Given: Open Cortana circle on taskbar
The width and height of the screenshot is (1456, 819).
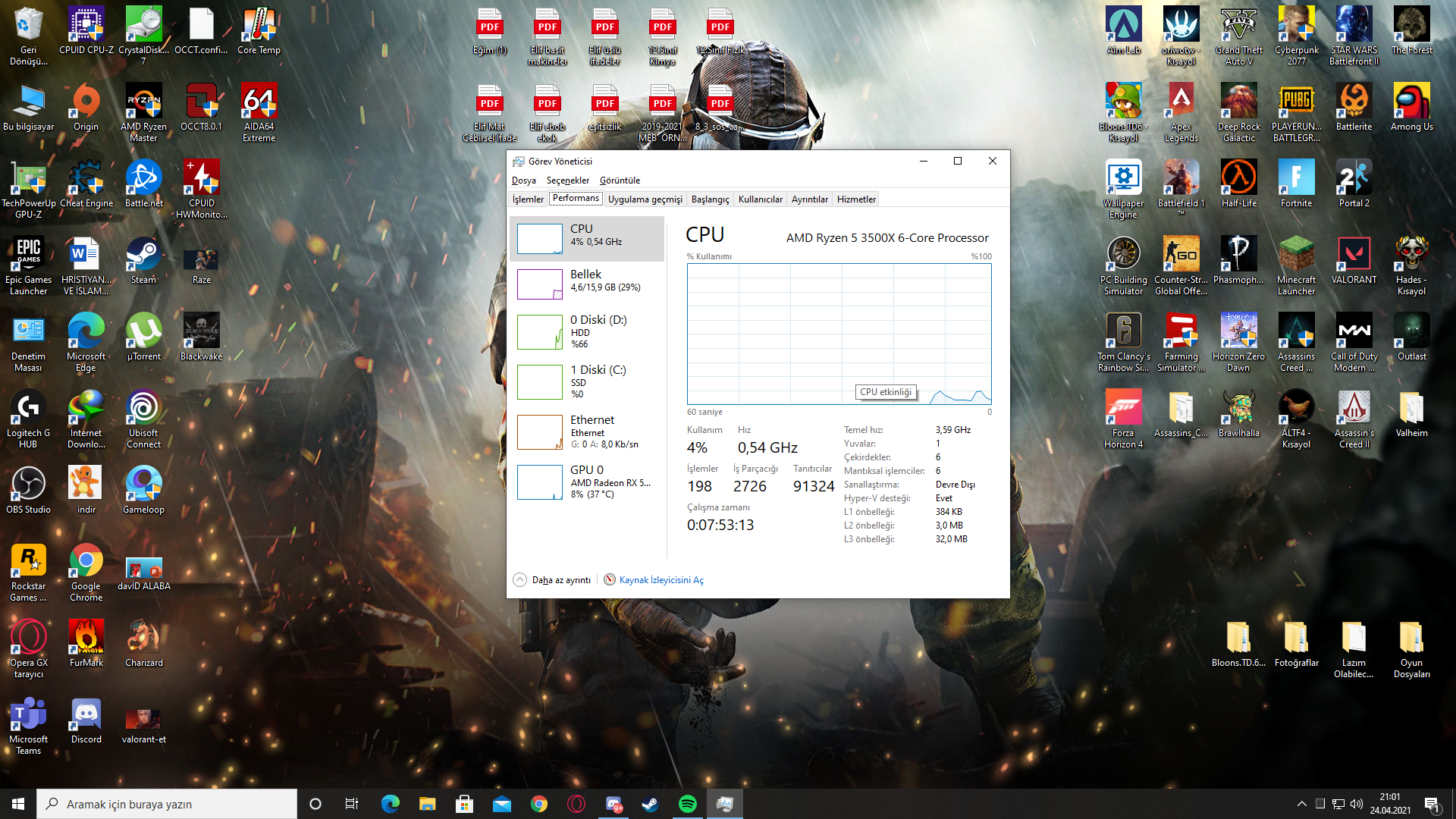Looking at the screenshot, I should tap(315, 804).
